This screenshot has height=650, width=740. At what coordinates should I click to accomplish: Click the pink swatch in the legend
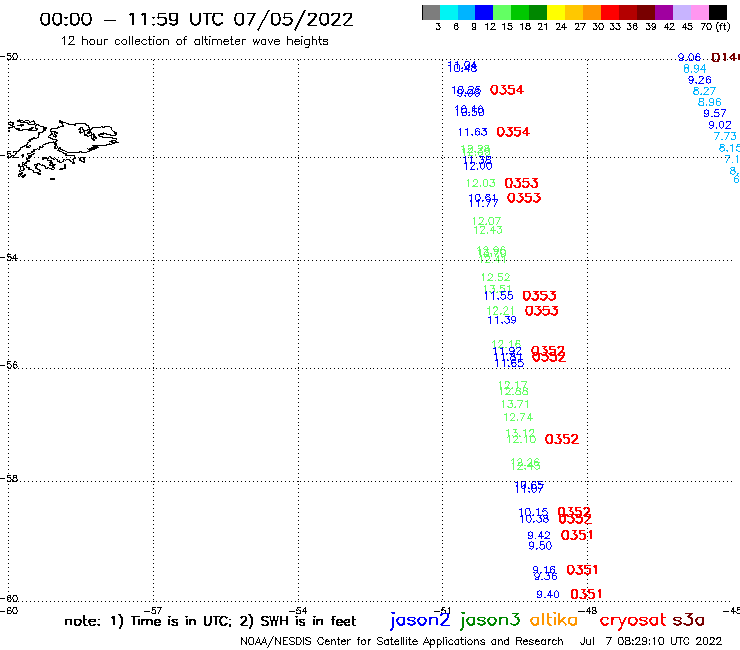pos(699,12)
